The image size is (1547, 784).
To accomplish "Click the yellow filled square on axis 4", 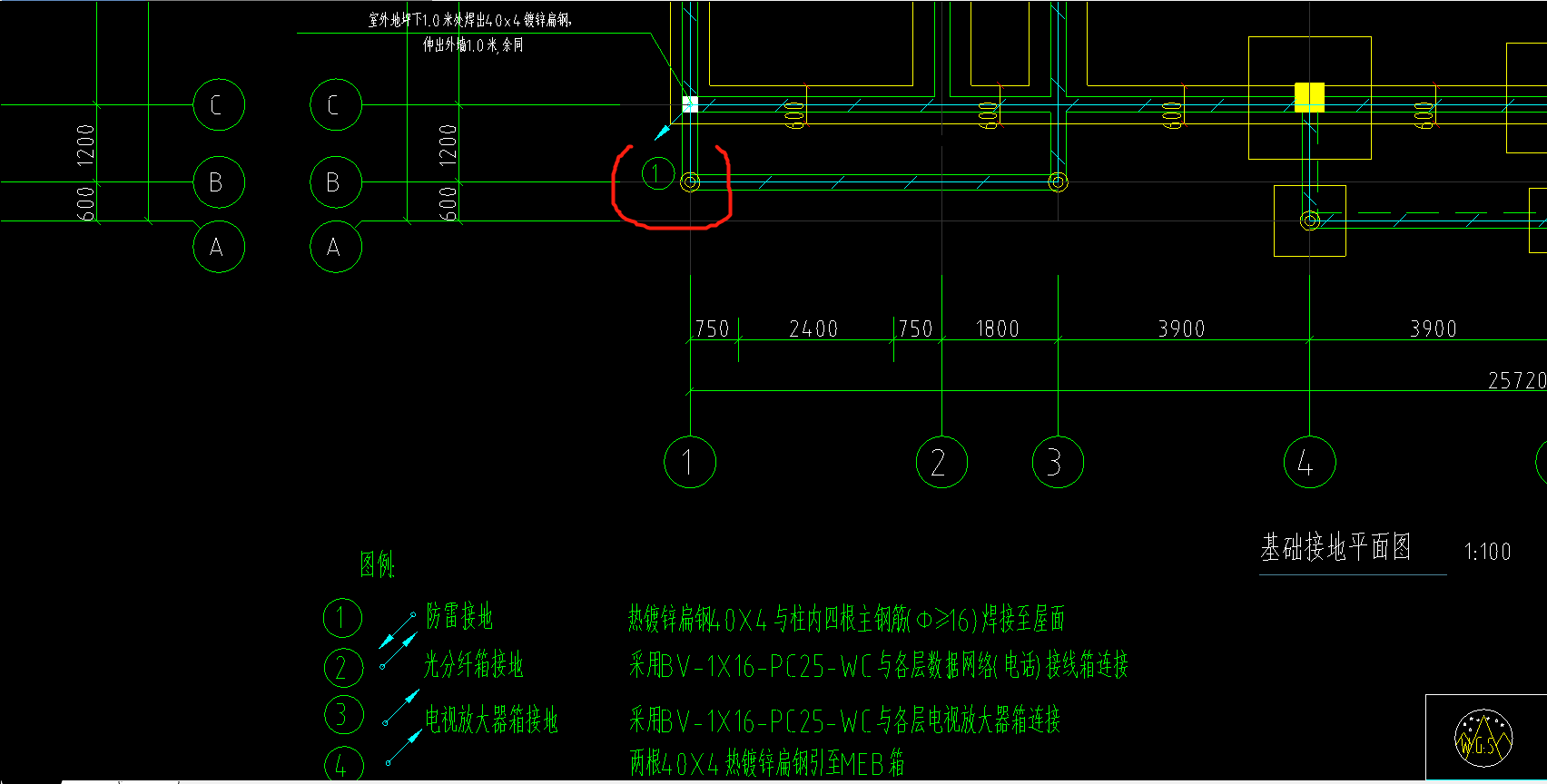I will (1309, 97).
